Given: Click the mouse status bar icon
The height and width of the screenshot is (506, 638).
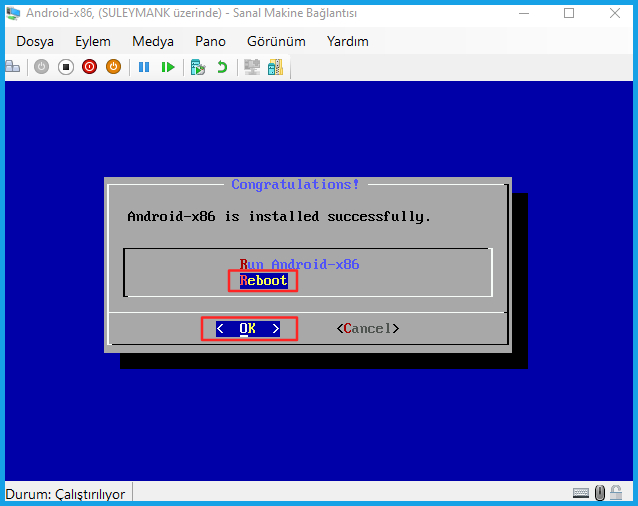Looking at the screenshot, I should coord(600,493).
